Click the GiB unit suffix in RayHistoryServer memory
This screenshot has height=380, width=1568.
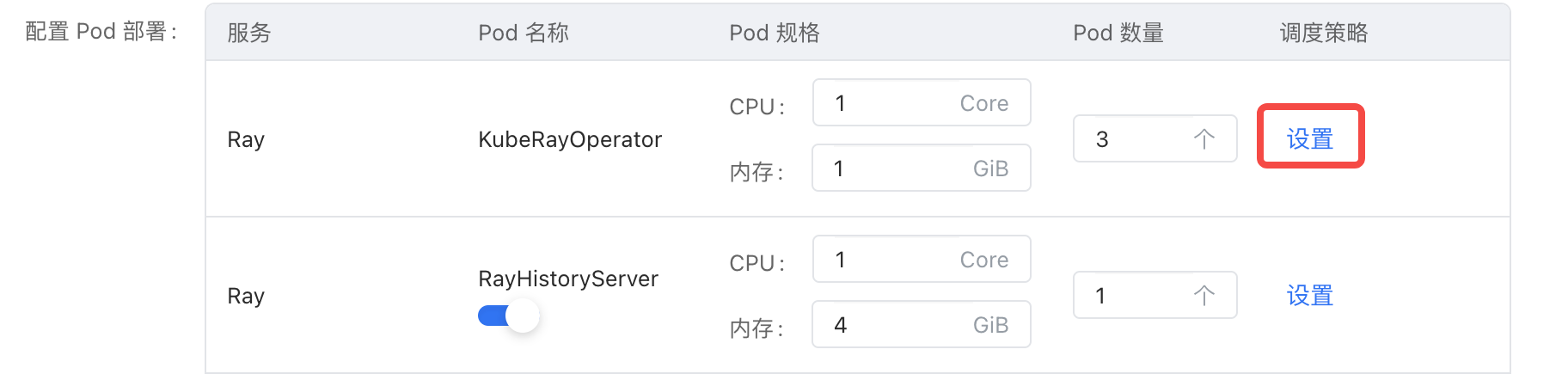coord(990,325)
